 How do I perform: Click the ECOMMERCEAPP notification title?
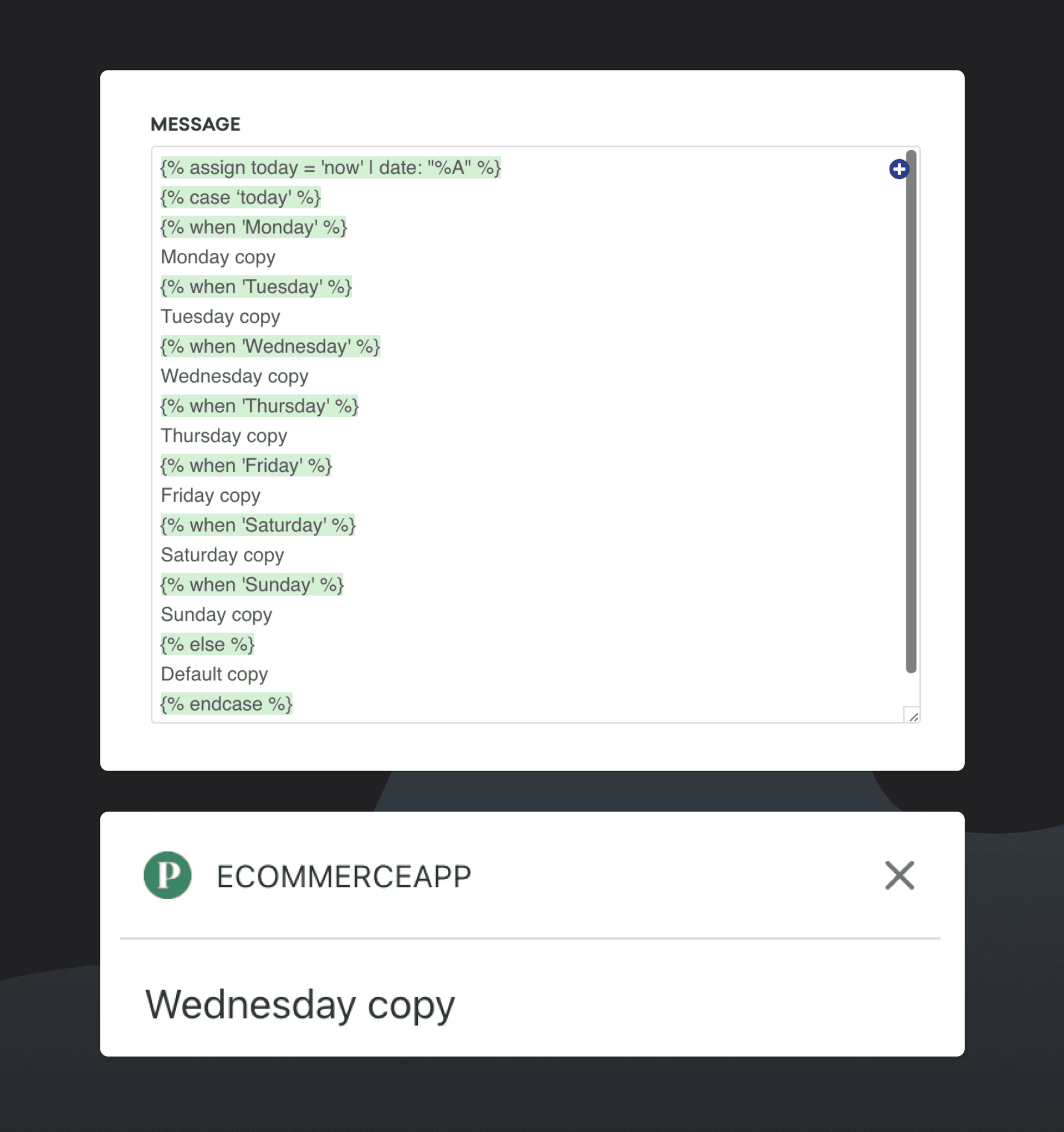(x=344, y=876)
